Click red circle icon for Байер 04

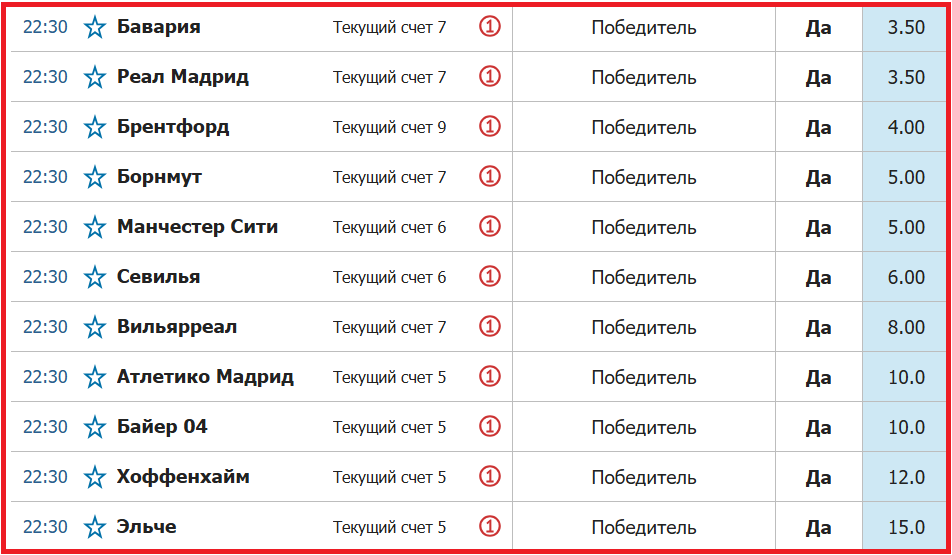(489, 427)
